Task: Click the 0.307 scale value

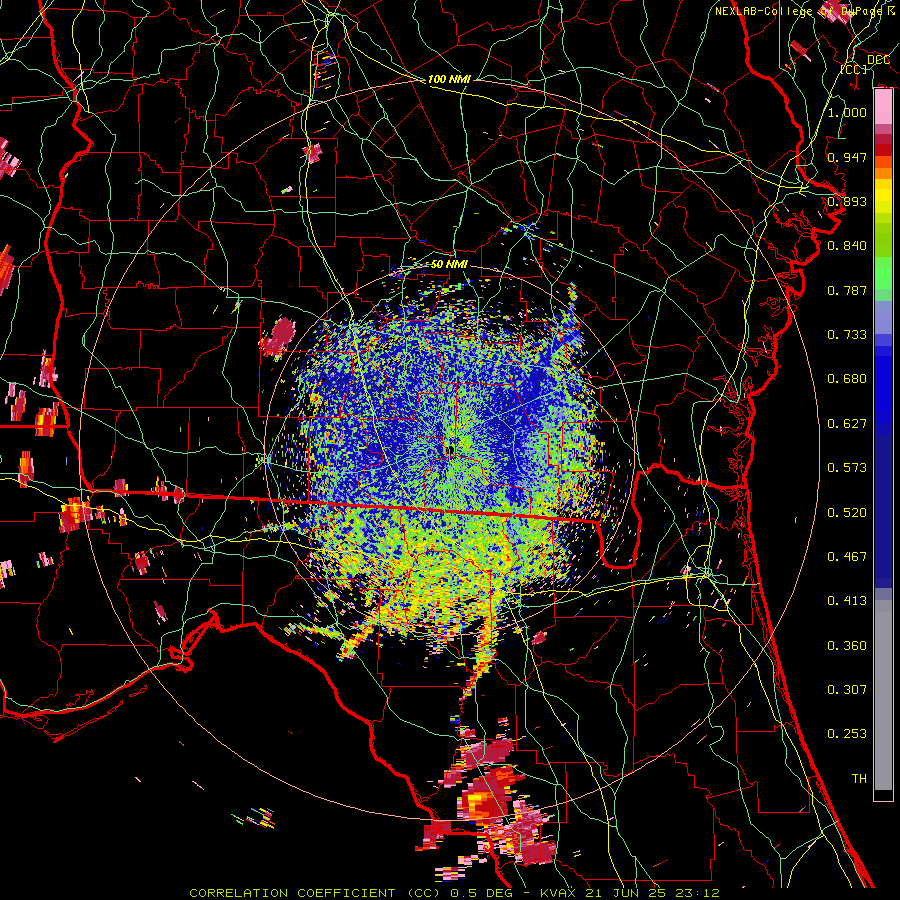Action: (x=847, y=690)
